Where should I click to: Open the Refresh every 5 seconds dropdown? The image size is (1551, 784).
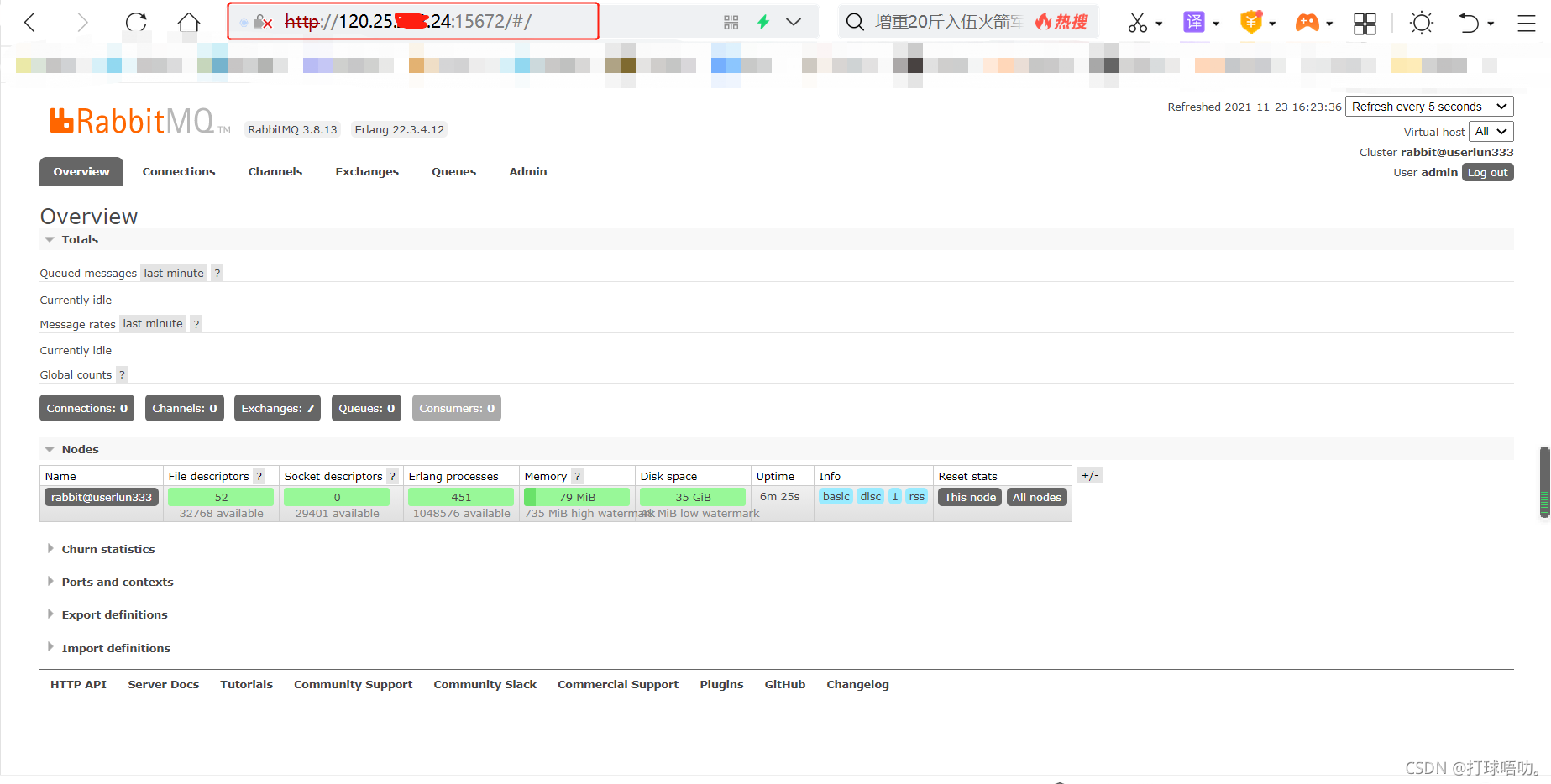(1429, 107)
